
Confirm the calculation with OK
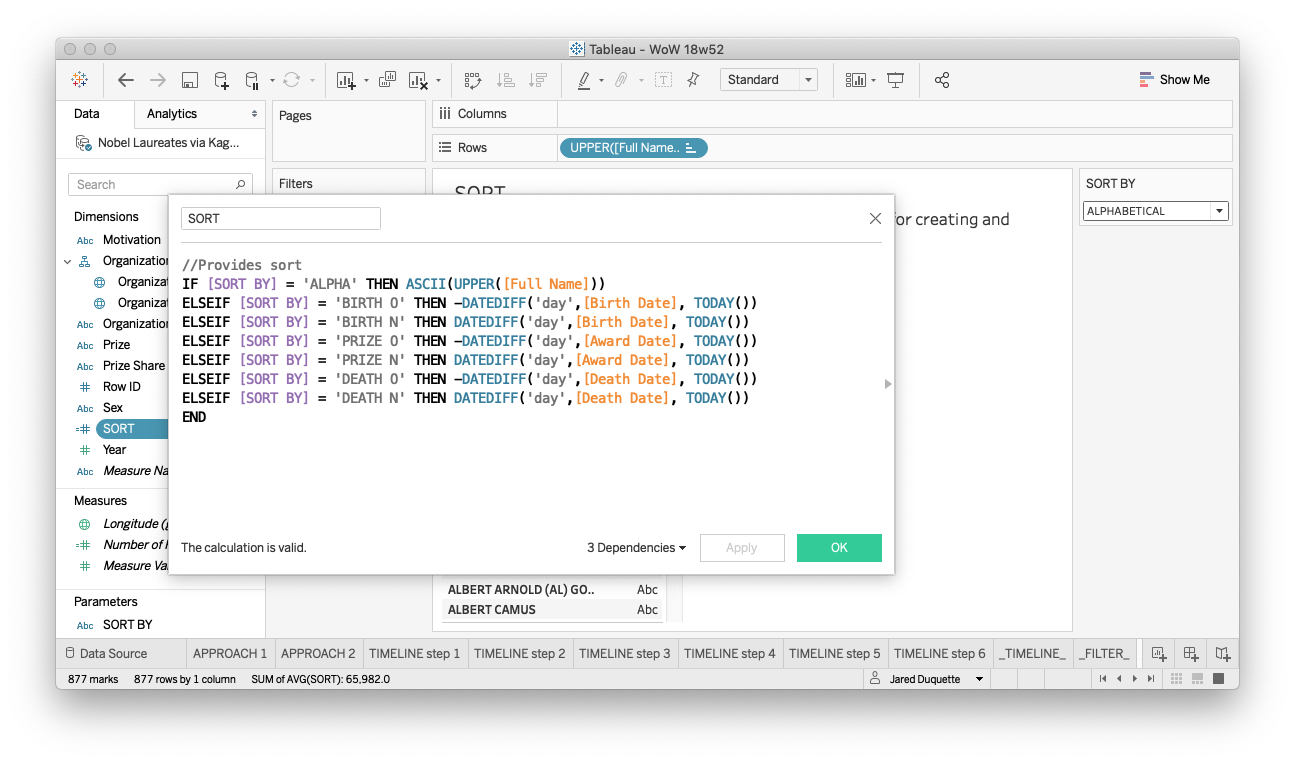839,548
